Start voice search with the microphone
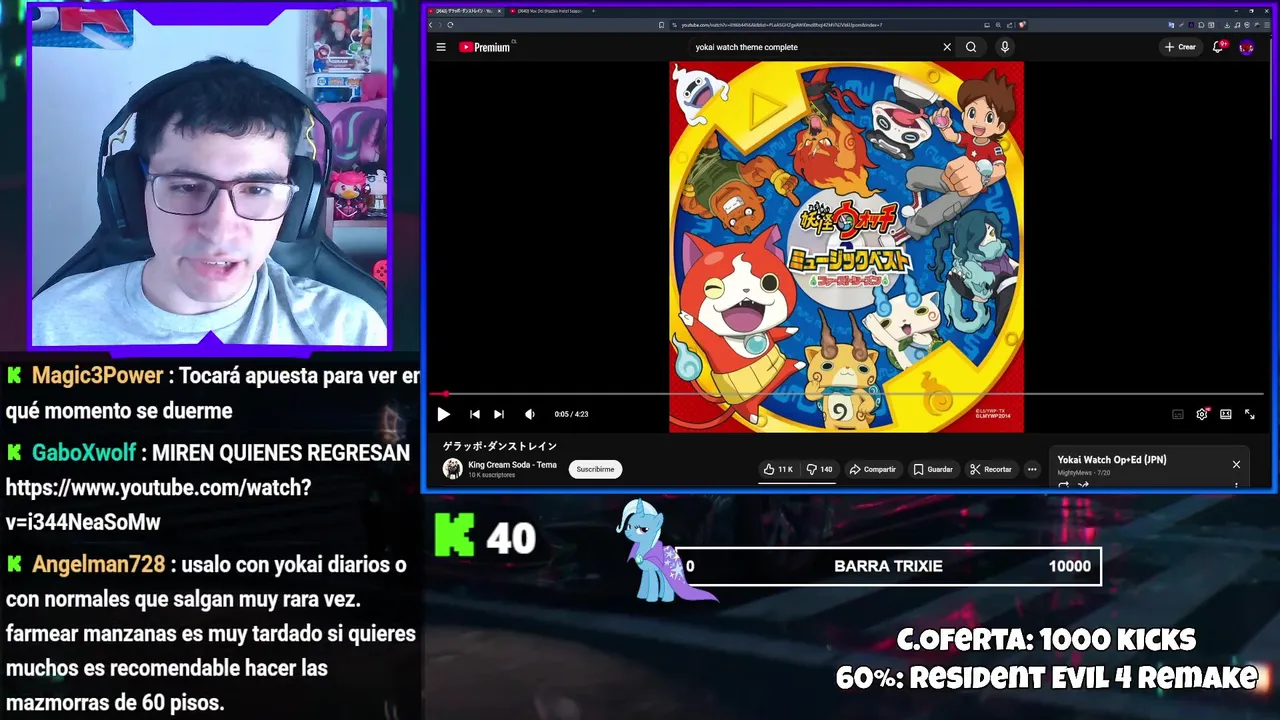The image size is (1280, 720). point(1005,47)
